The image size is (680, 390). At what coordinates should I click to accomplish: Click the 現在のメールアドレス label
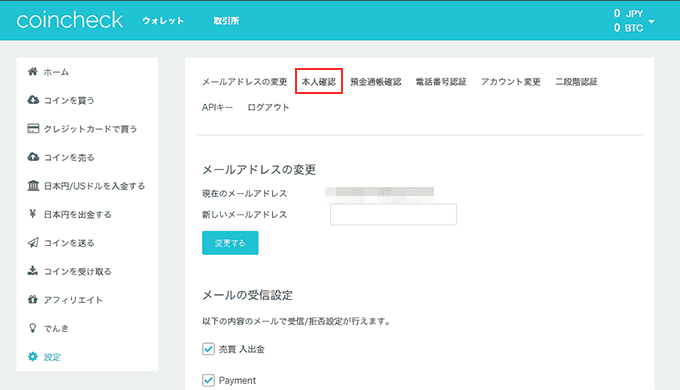coord(245,193)
